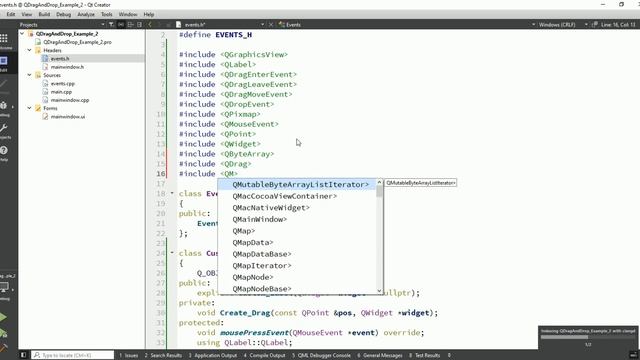
Task: Show General Messages pane
Action: click(380, 356)
